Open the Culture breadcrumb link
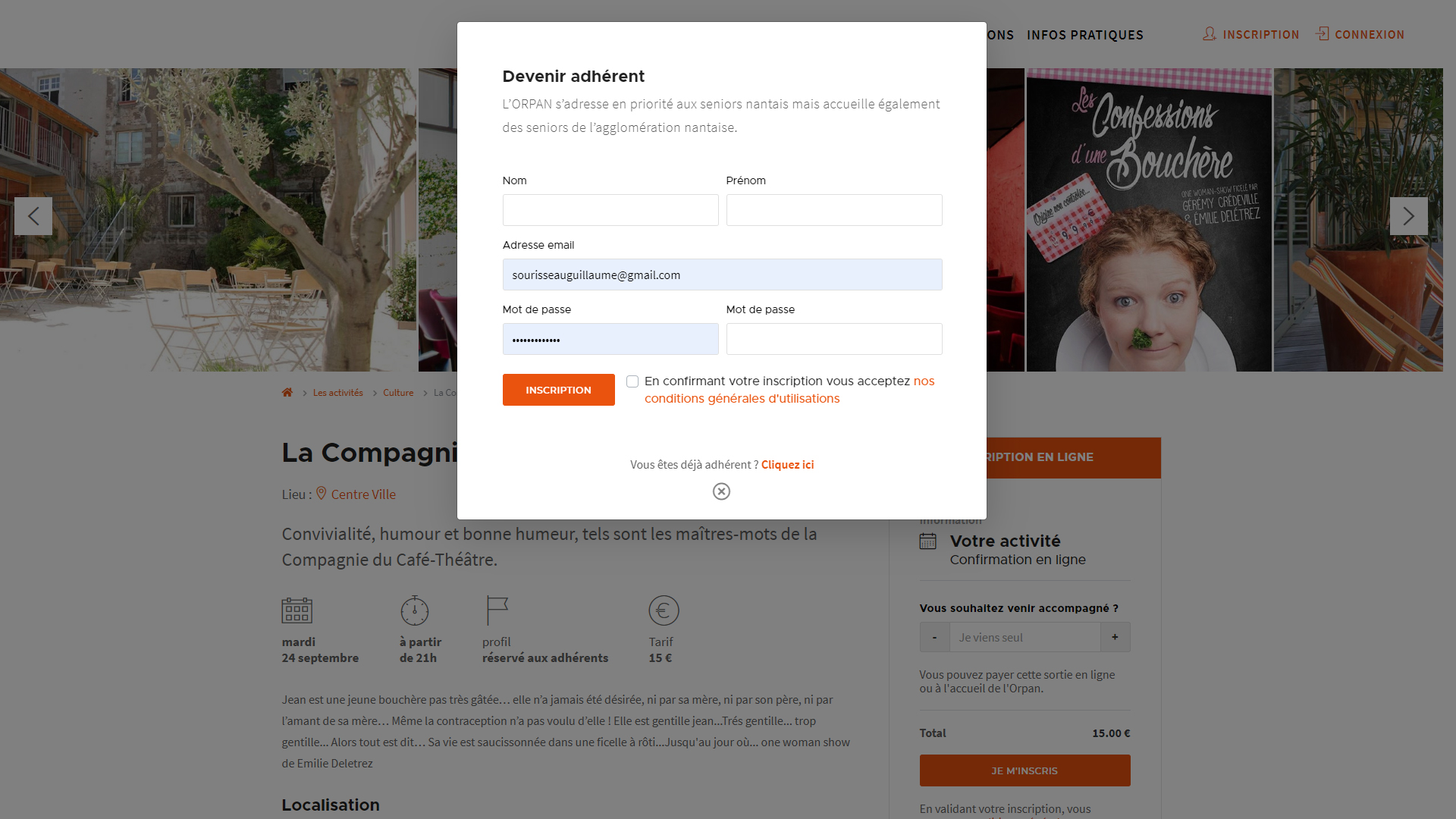Screen dimensions: 1456x819 [398, 393]
